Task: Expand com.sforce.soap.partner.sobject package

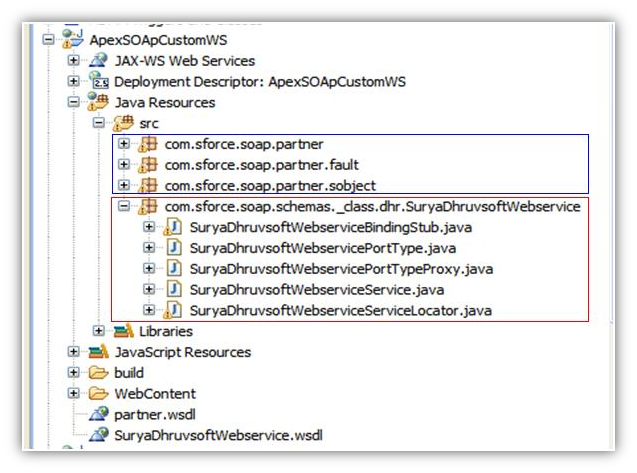Action: 124,185
